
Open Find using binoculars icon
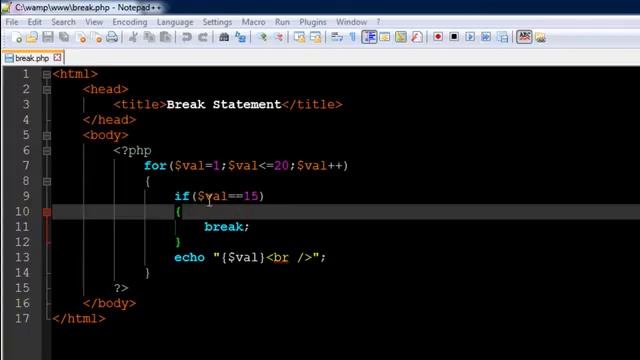point(224,38)
